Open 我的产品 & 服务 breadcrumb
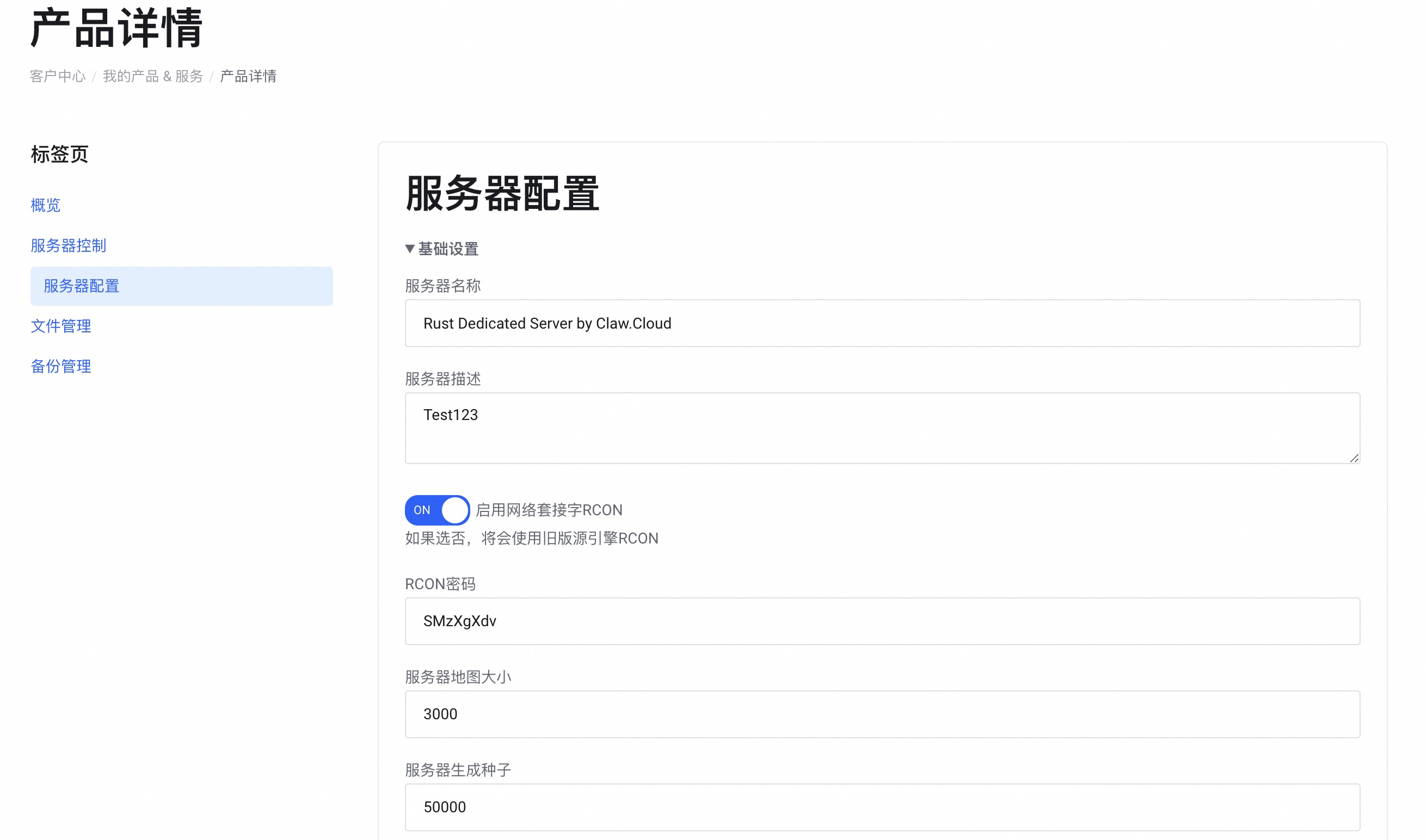Screen dimensions: 1427x840 pyautogui.click(x=152, y=76)
